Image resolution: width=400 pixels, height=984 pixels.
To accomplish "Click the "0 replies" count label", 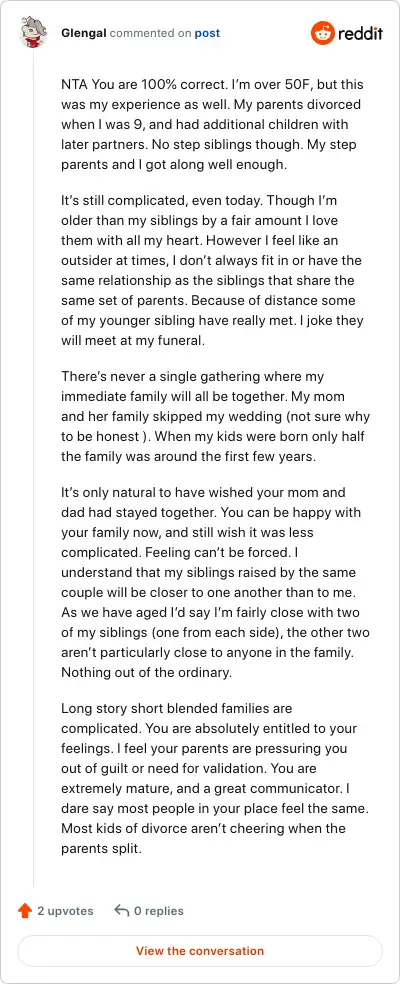I will (159, 911).
